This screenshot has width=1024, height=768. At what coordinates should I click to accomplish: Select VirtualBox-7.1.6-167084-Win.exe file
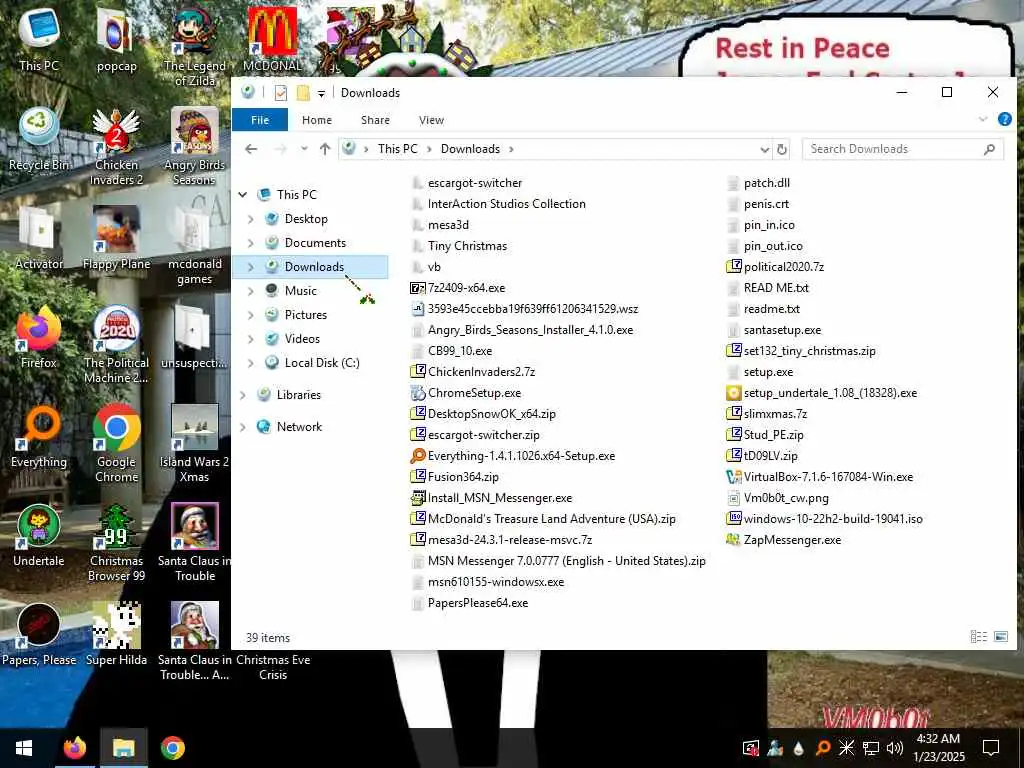[820, 477]
